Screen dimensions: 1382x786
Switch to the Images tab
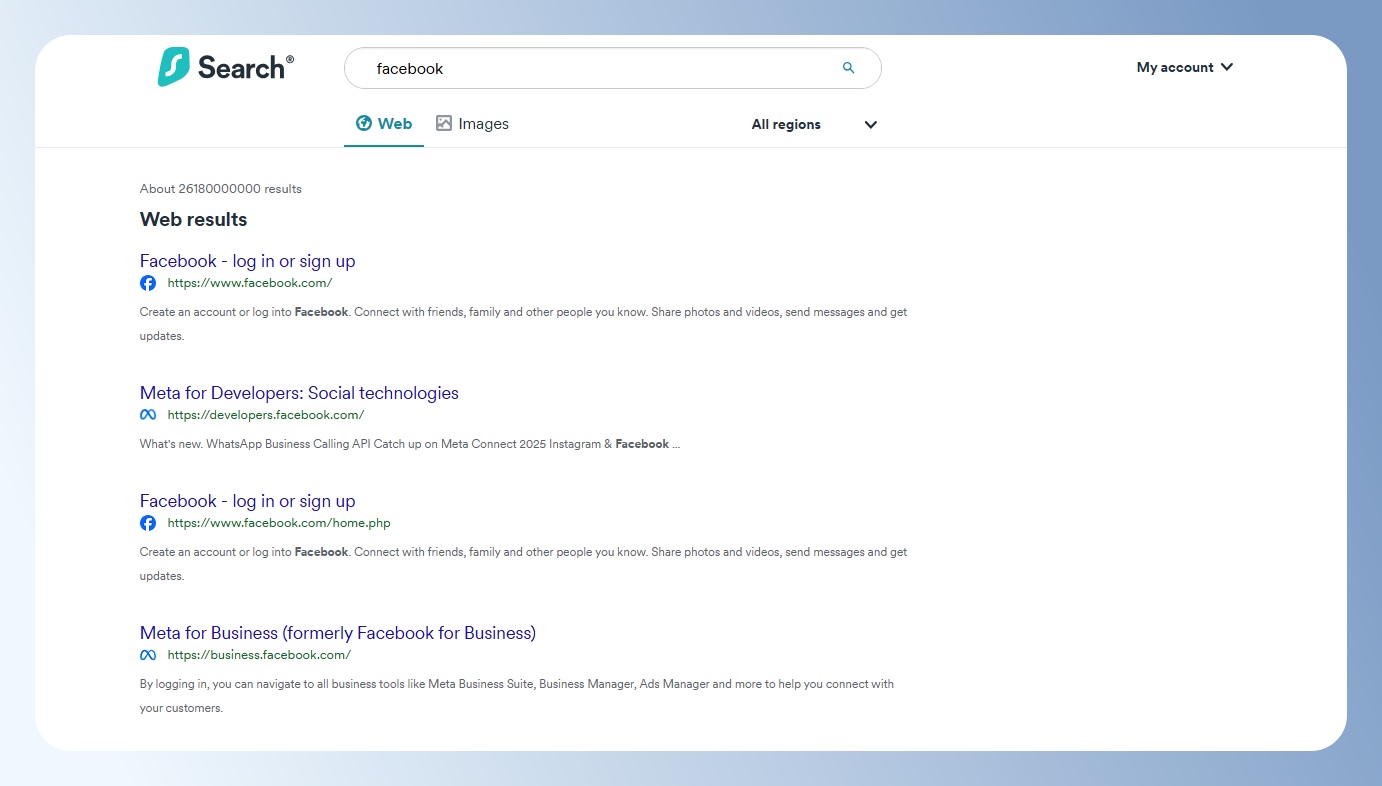(472, 124)
